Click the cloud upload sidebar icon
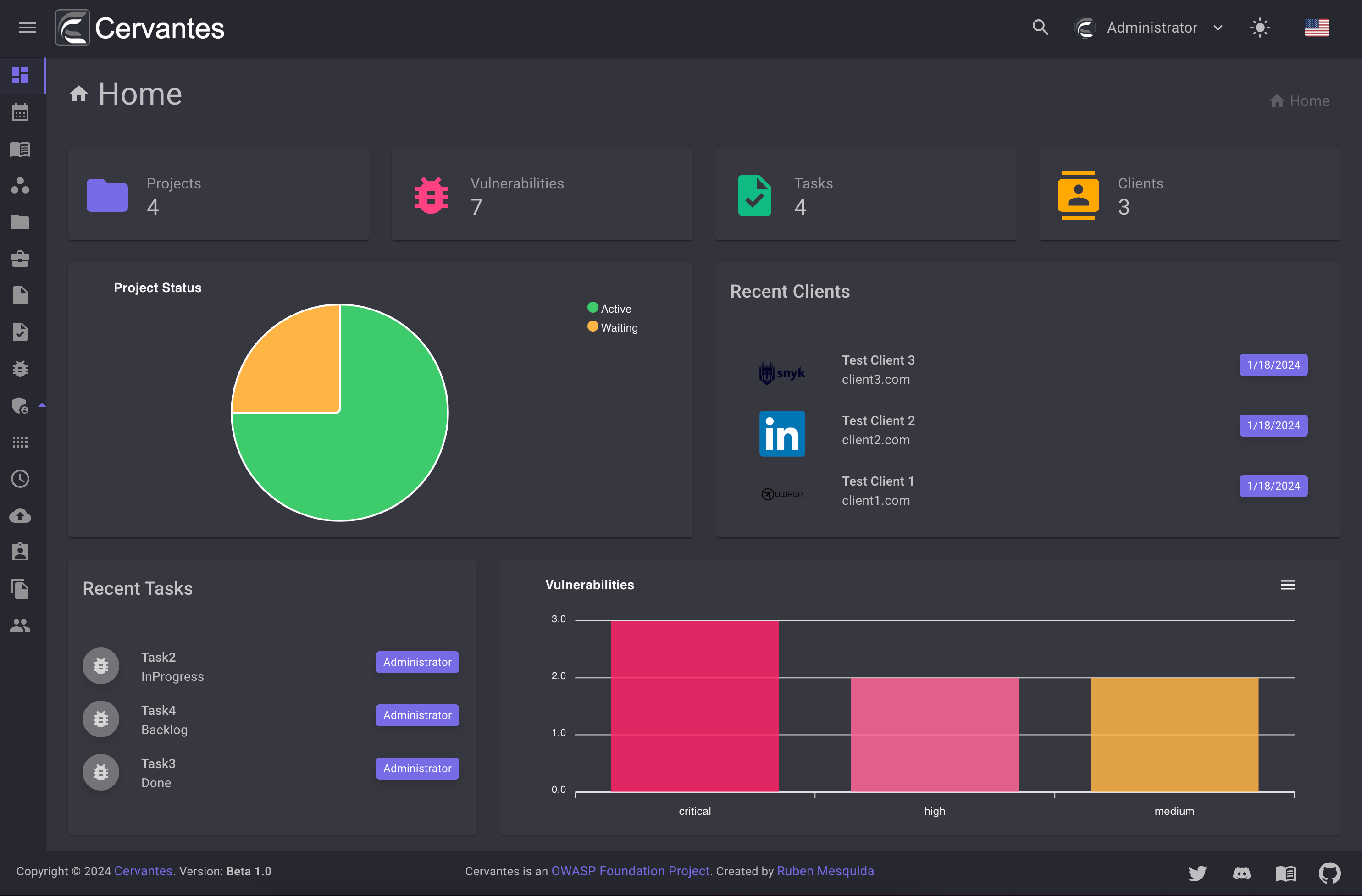This screenshot has height=896, width=1362. point(20,515)
